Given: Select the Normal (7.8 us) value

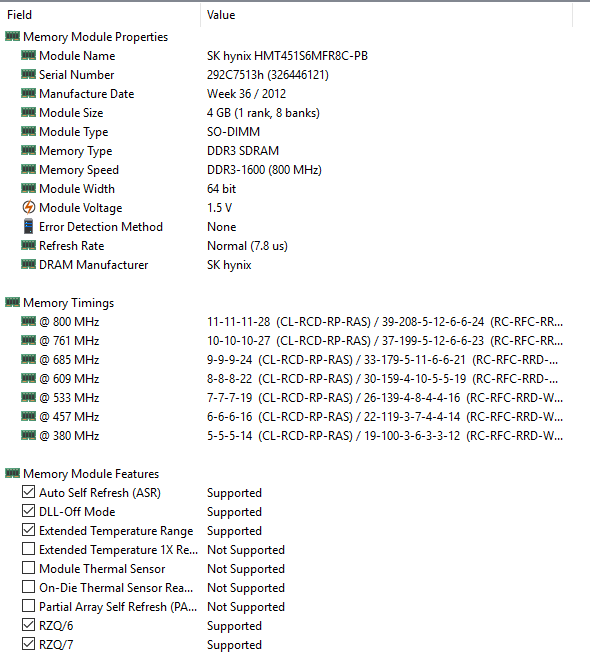Looking at the screenshot, I should (x=247, y=246).
